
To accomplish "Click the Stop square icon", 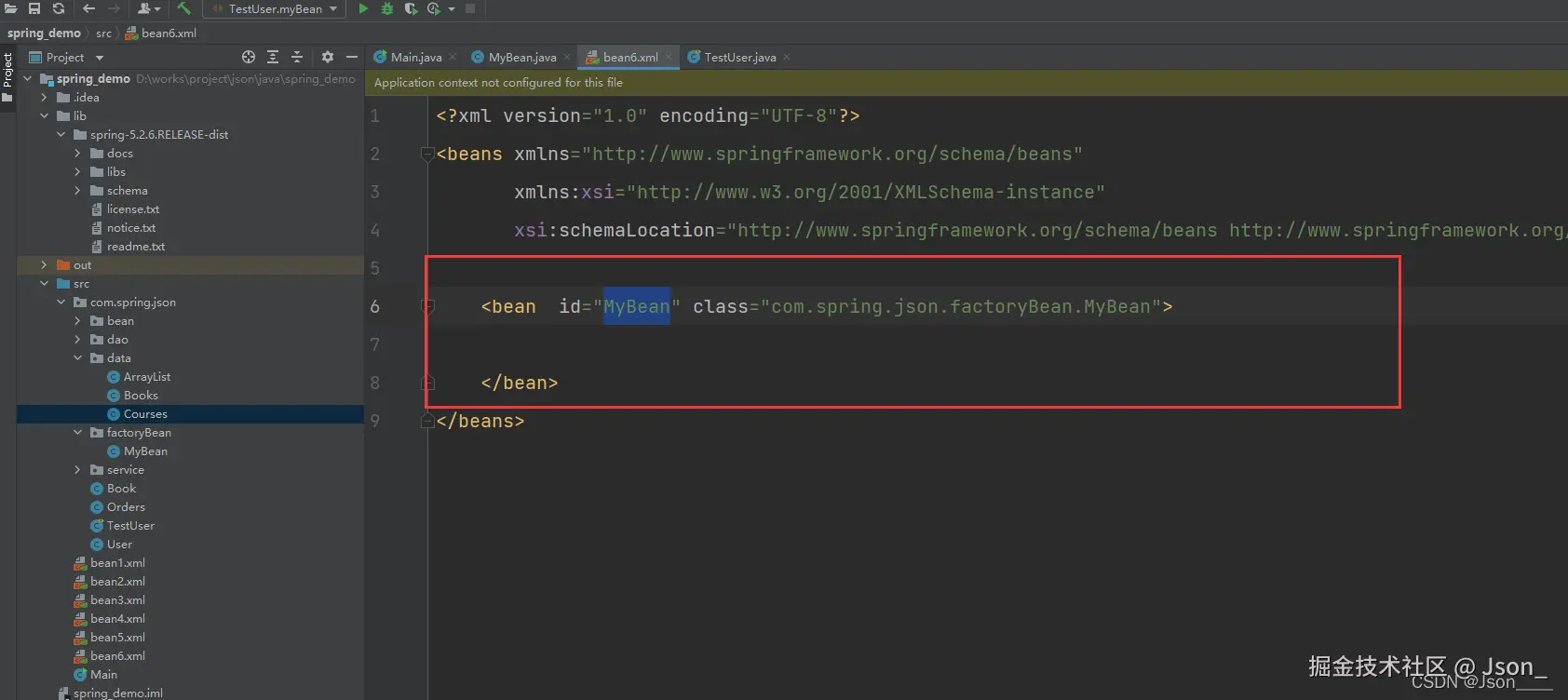I will (x=470, y=8).
